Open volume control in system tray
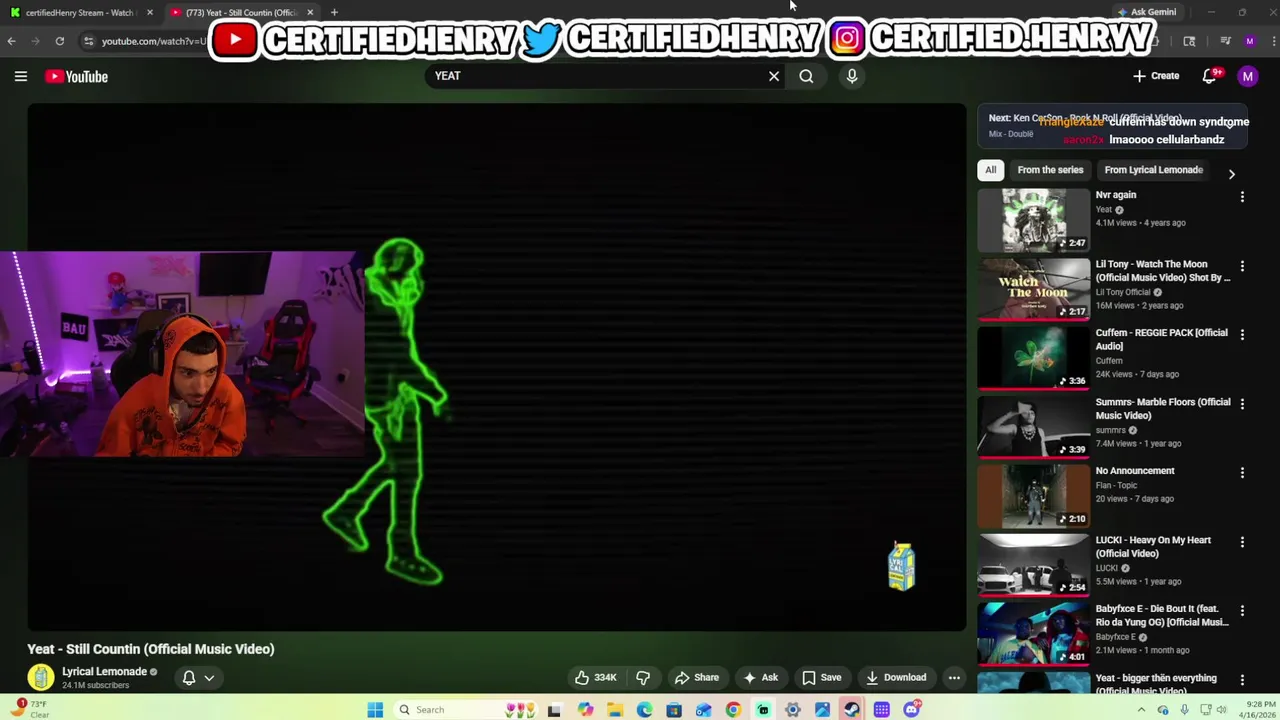The width and height of the screenshot is (1280, 720). 1222,710
